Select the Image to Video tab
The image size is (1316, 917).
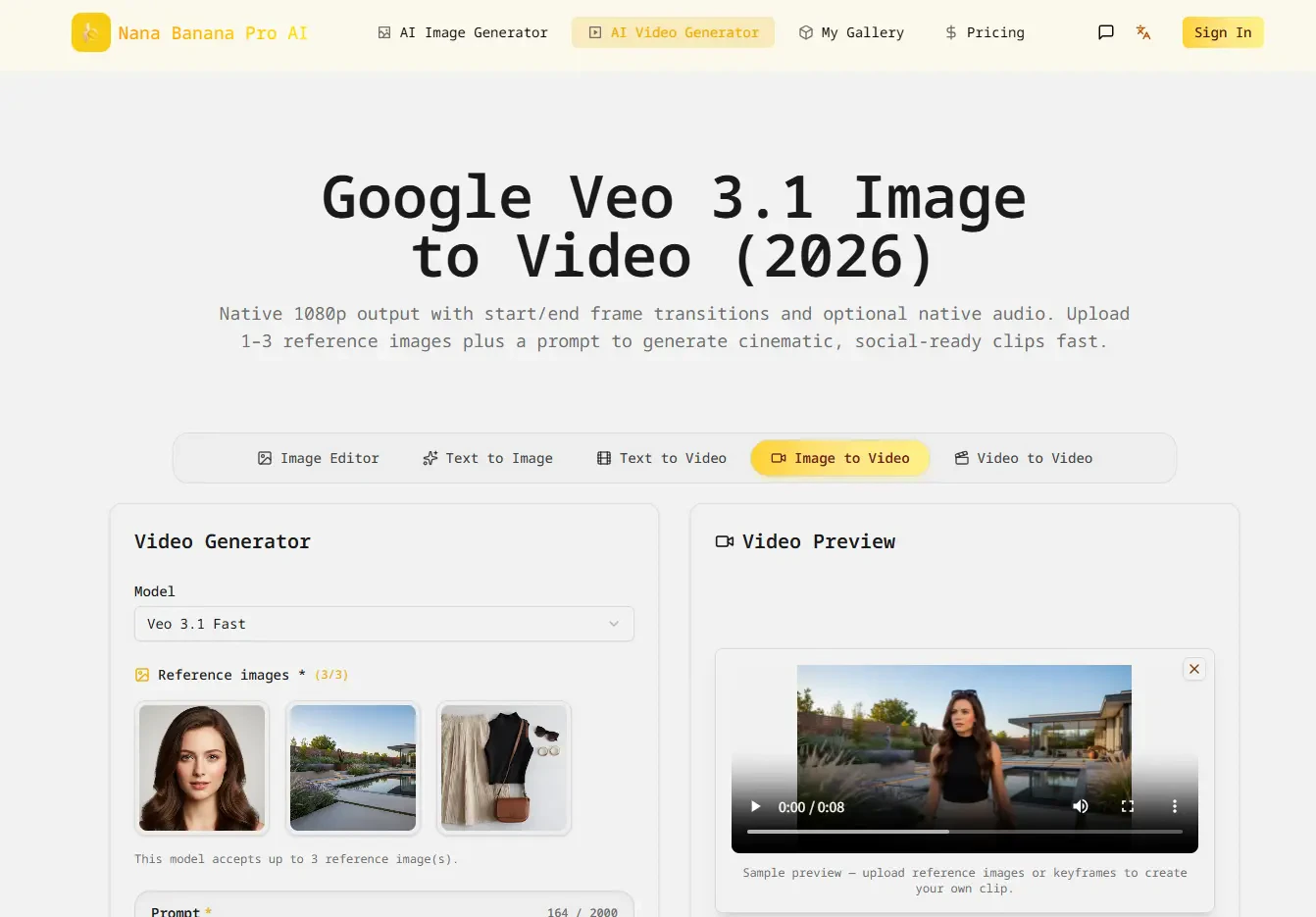[x=840, y=458]
